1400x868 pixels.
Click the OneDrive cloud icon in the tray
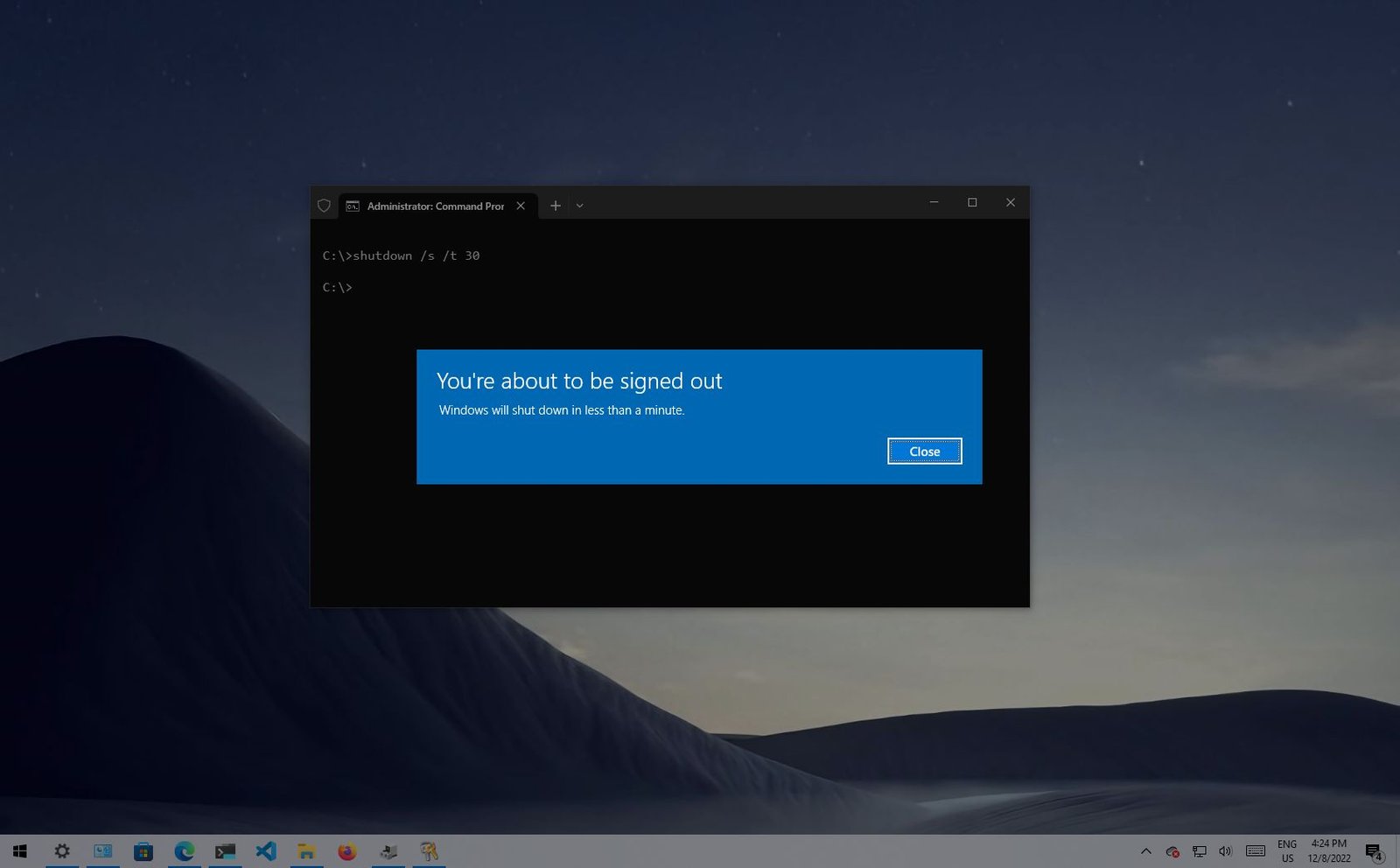(1172, 850)
